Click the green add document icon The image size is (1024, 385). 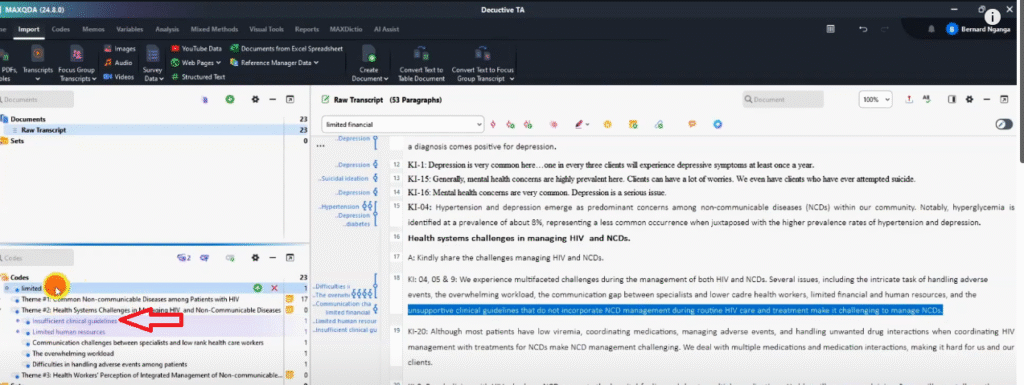point(230,100)
